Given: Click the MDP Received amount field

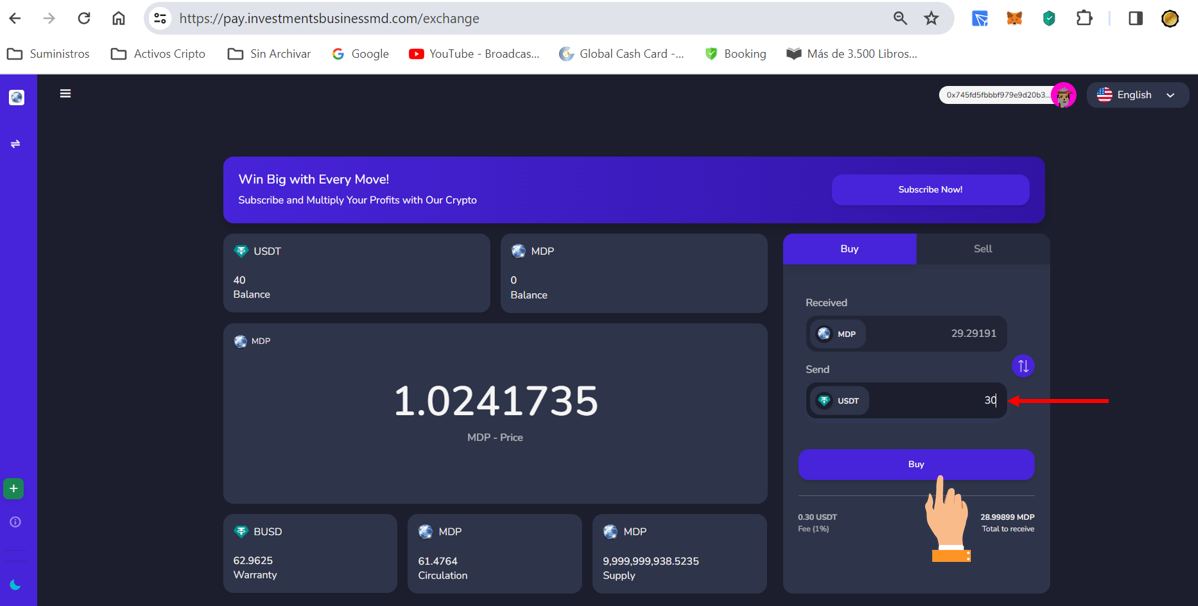Looking at the screenshot, I should point(940,334).
